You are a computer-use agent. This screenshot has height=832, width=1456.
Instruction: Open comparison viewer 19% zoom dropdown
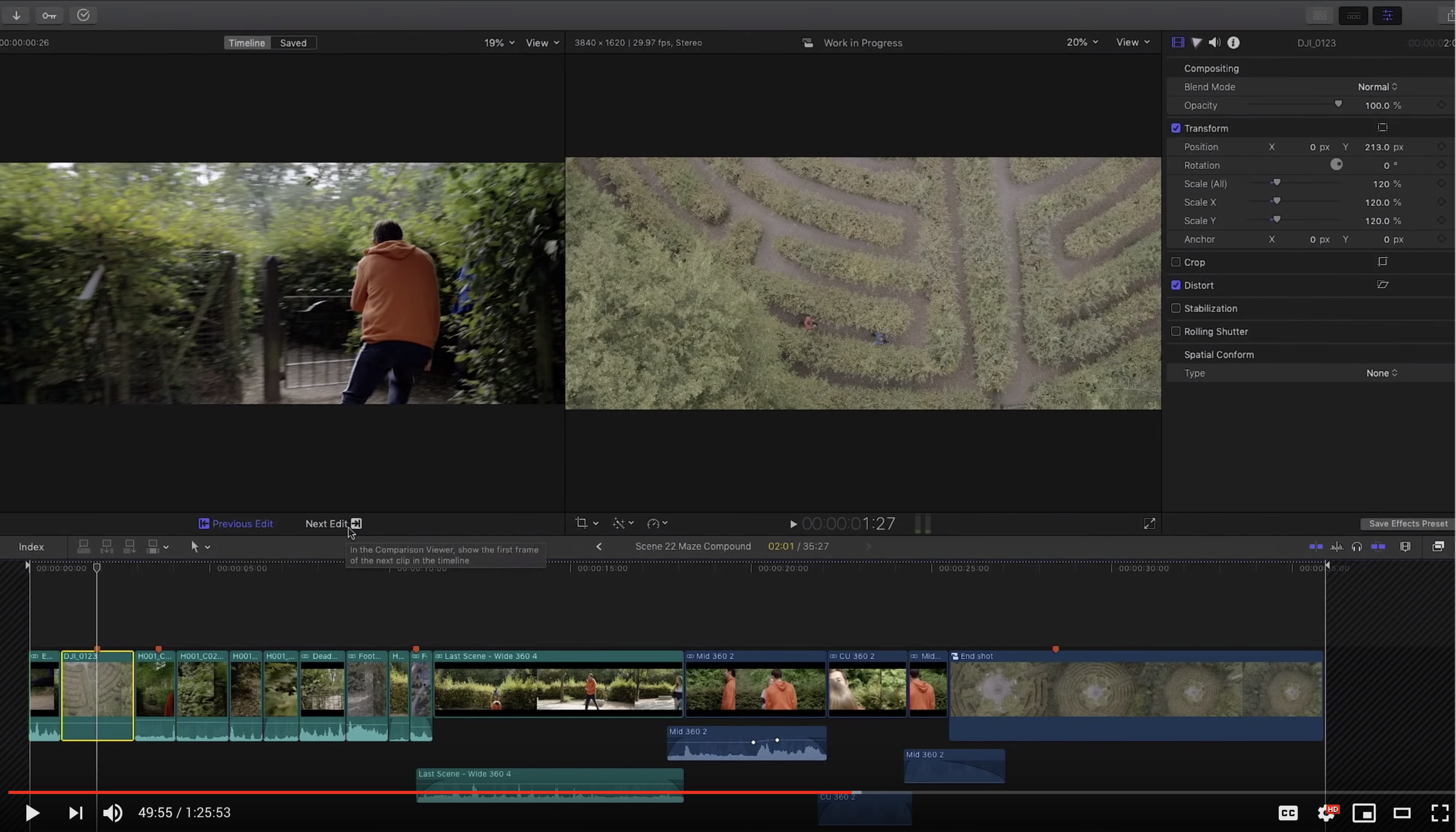click(x=499, y=43)
